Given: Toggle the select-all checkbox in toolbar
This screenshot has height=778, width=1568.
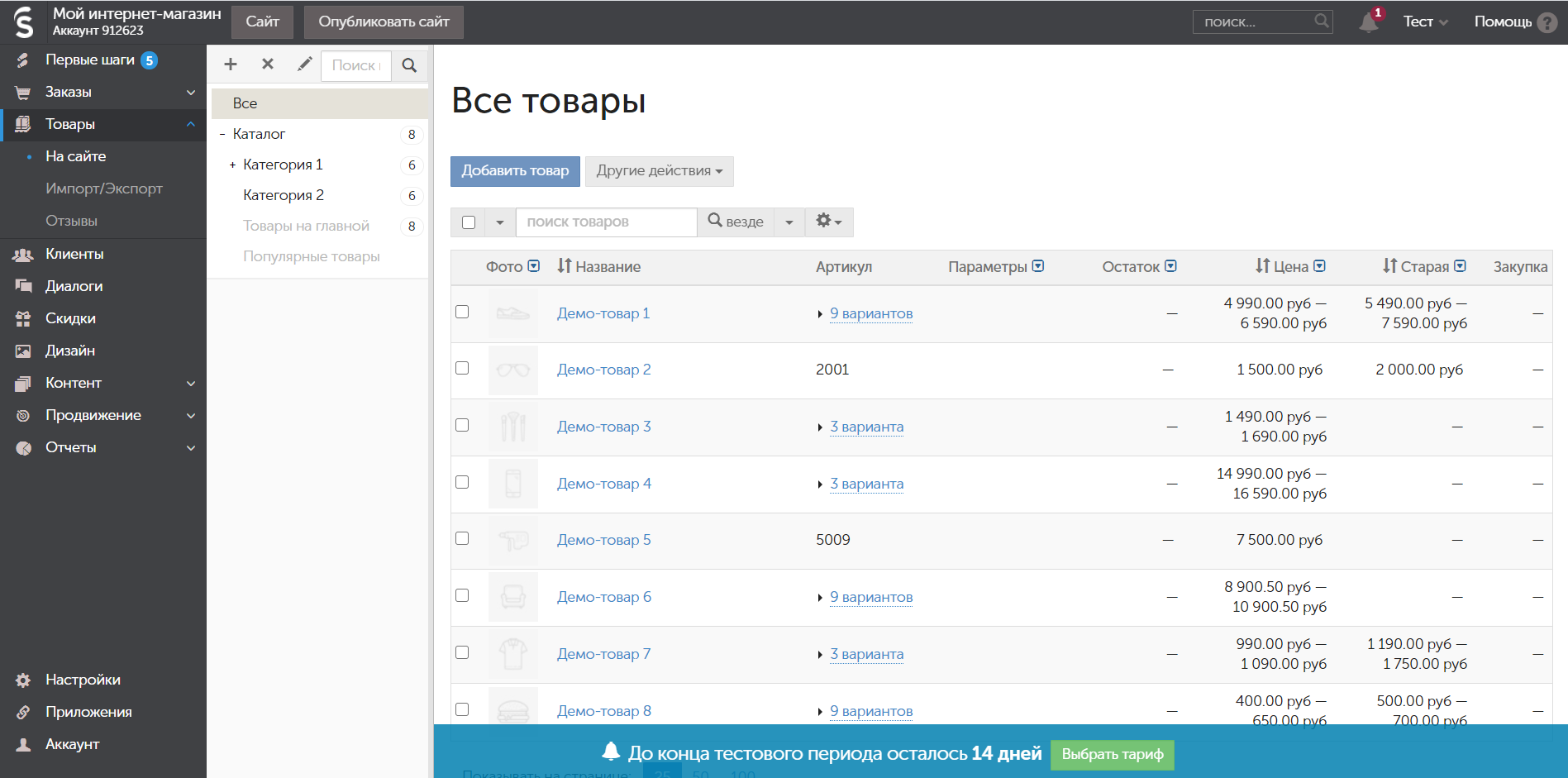Looking at the screenshot, I should pos(469,222).
